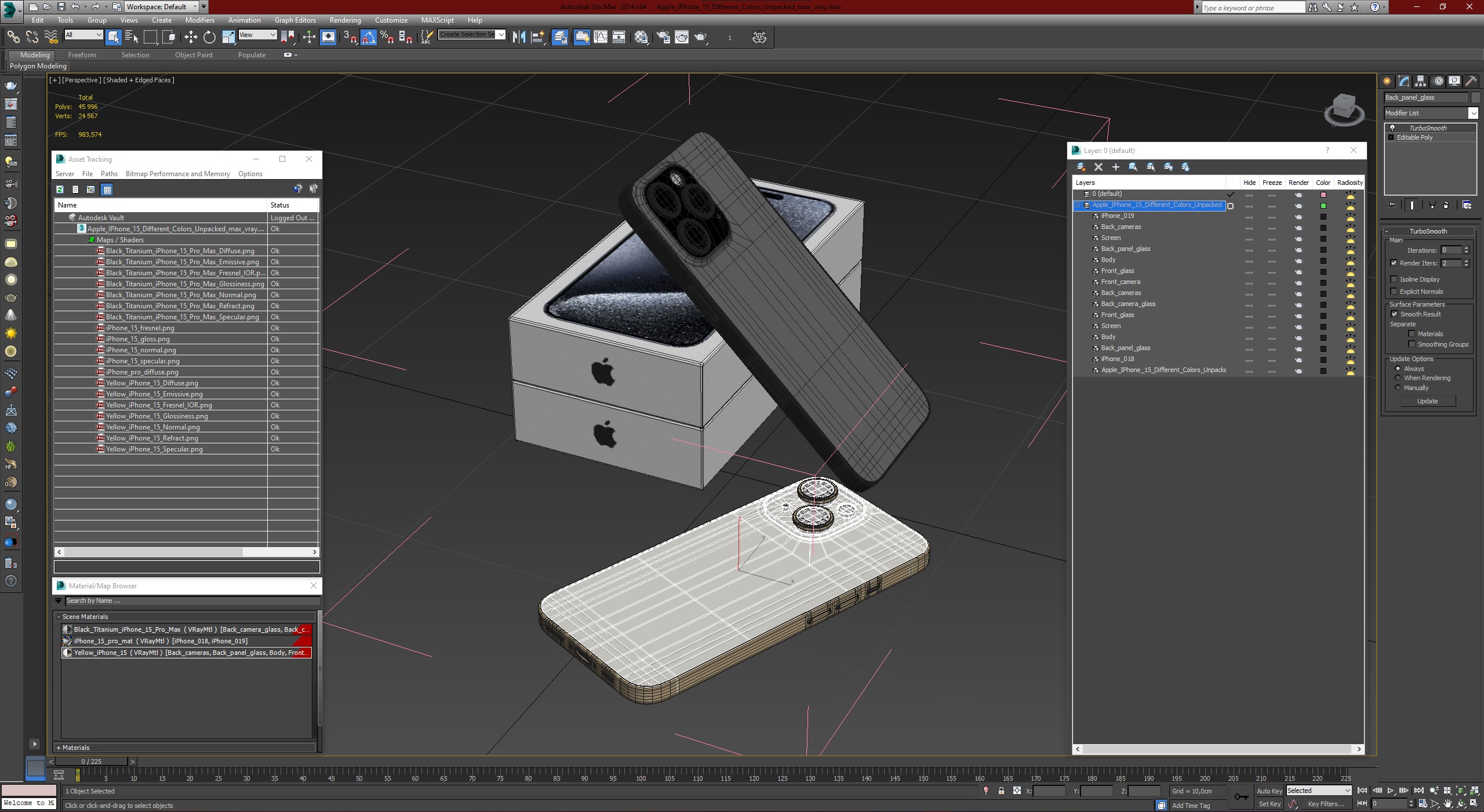Select the Manually update radio button
This screenshot has width=1484, height=812.
pos(1398,388)
